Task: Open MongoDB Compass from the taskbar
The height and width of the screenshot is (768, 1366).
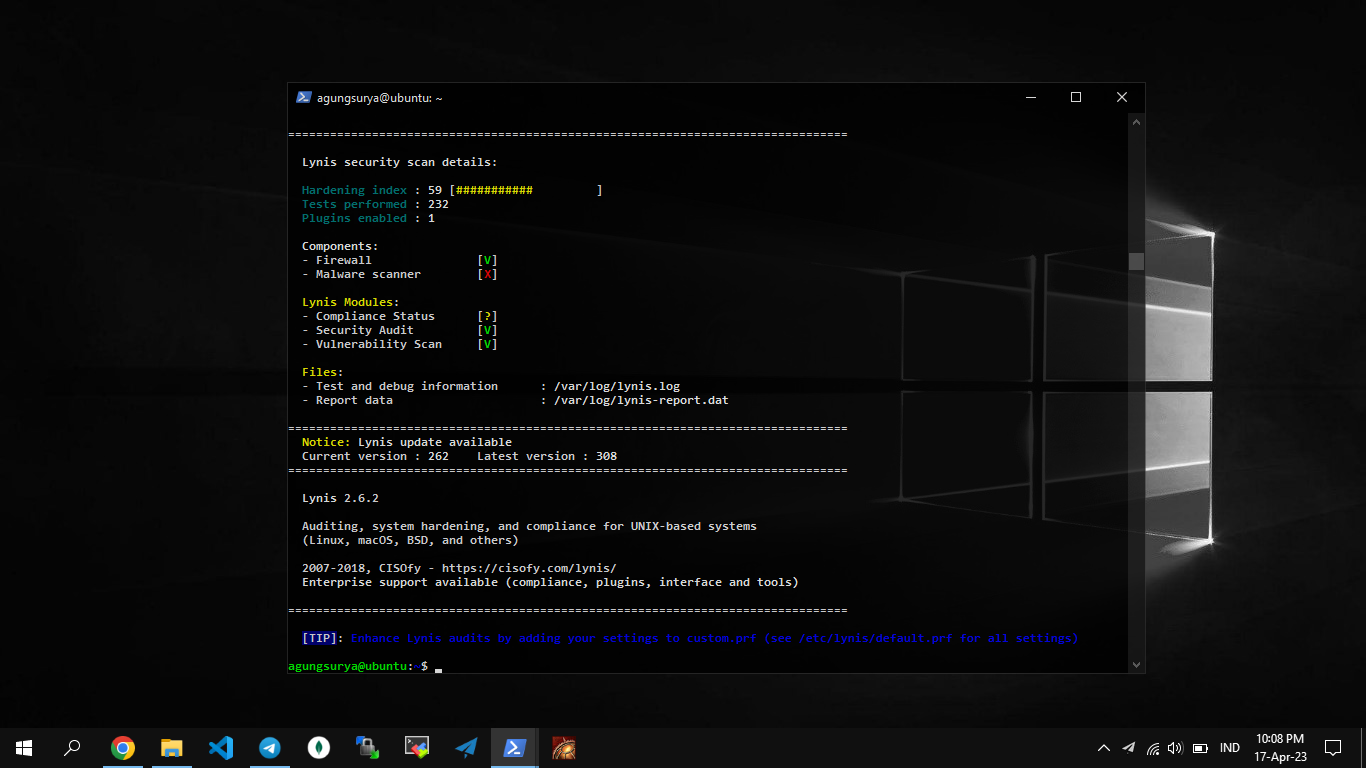Action: point(319,747)
